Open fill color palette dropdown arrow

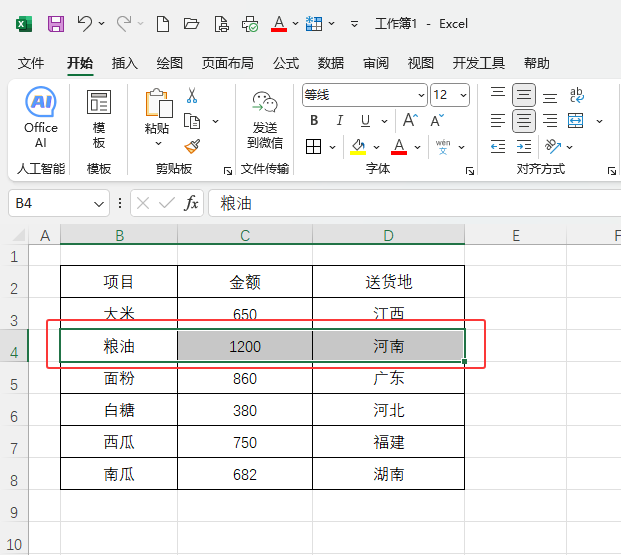[x=377, y=147]
